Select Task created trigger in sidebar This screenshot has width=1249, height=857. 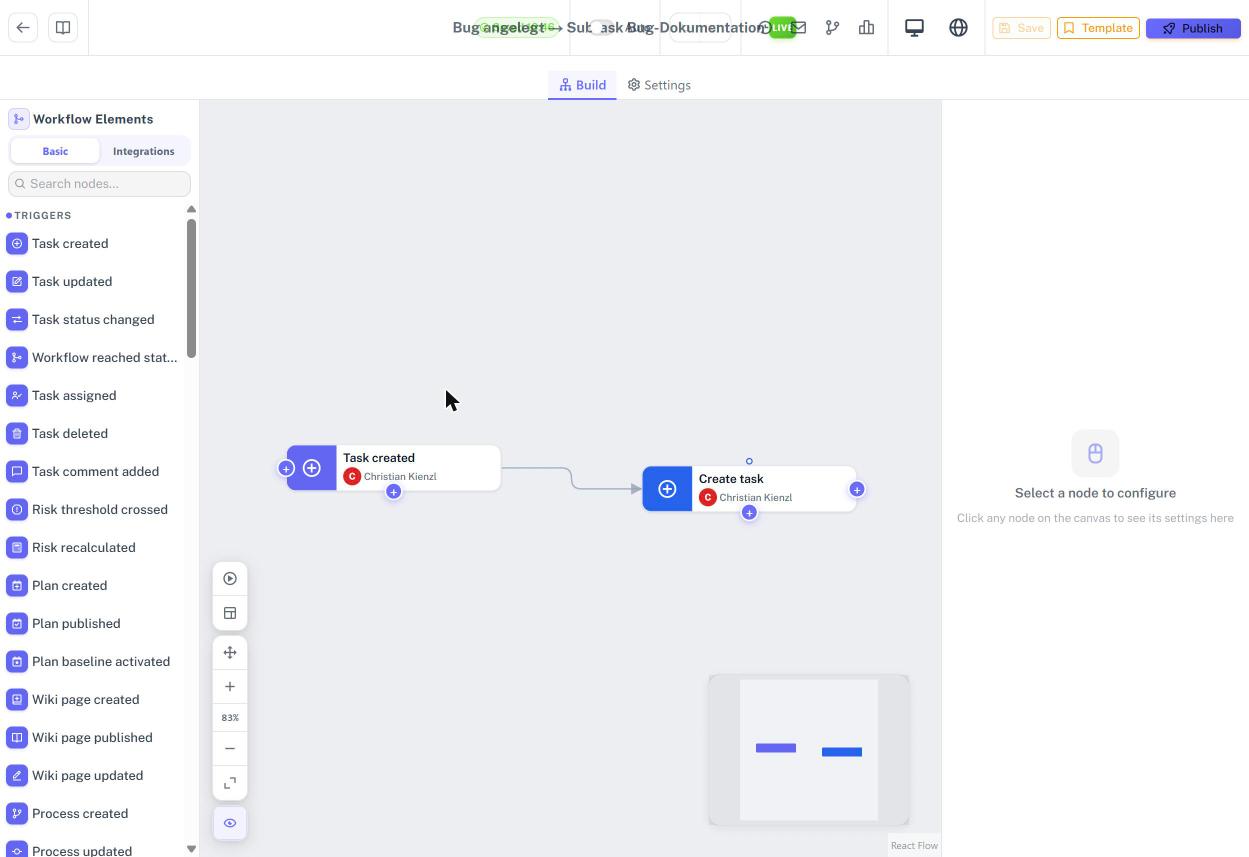point(92,244)
